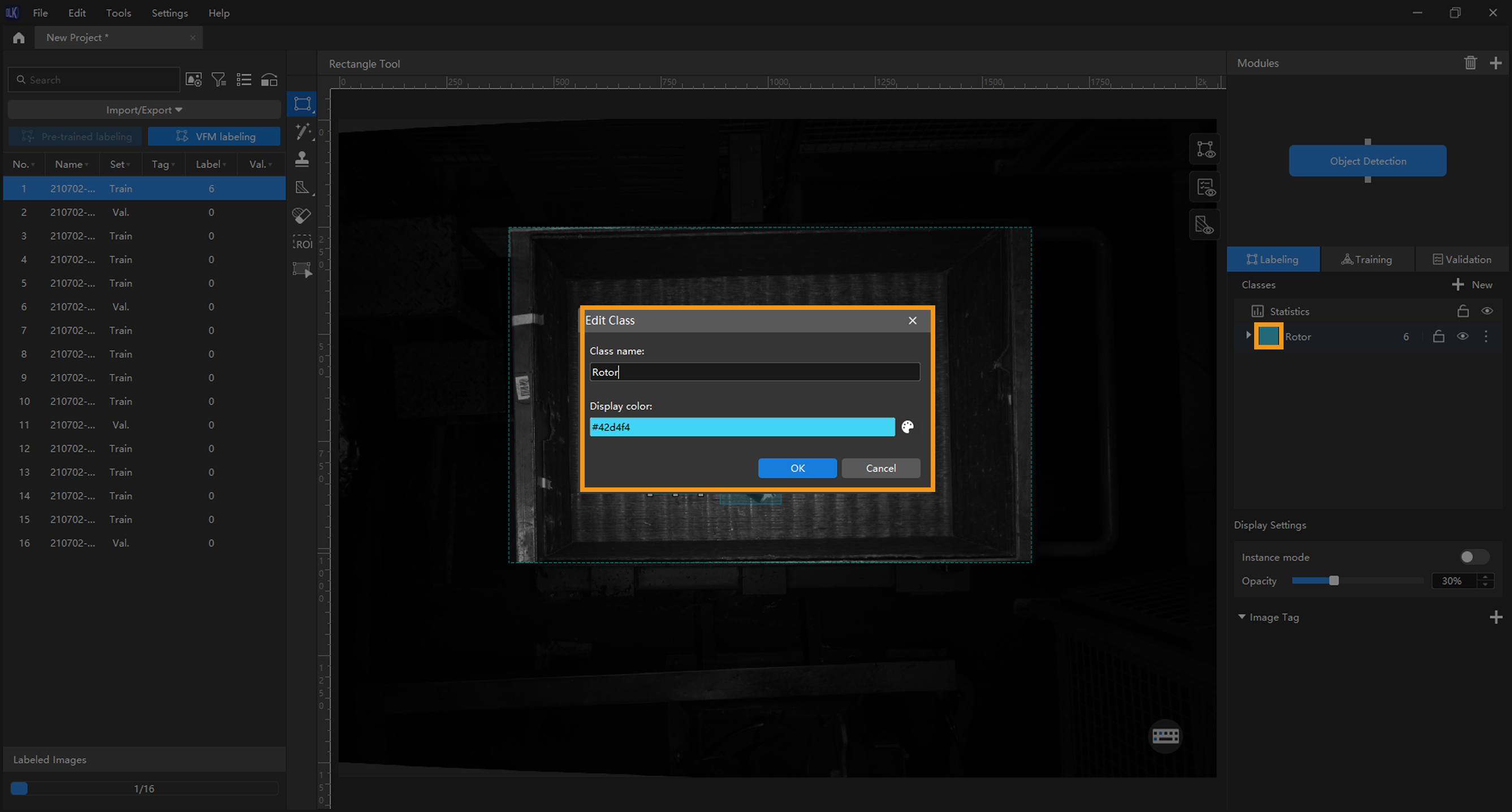The width and height of the screenshot is (1512, 812).
Task: Open Import/Export dropdown
Action: pyautogui.click(x=144, y=110)
